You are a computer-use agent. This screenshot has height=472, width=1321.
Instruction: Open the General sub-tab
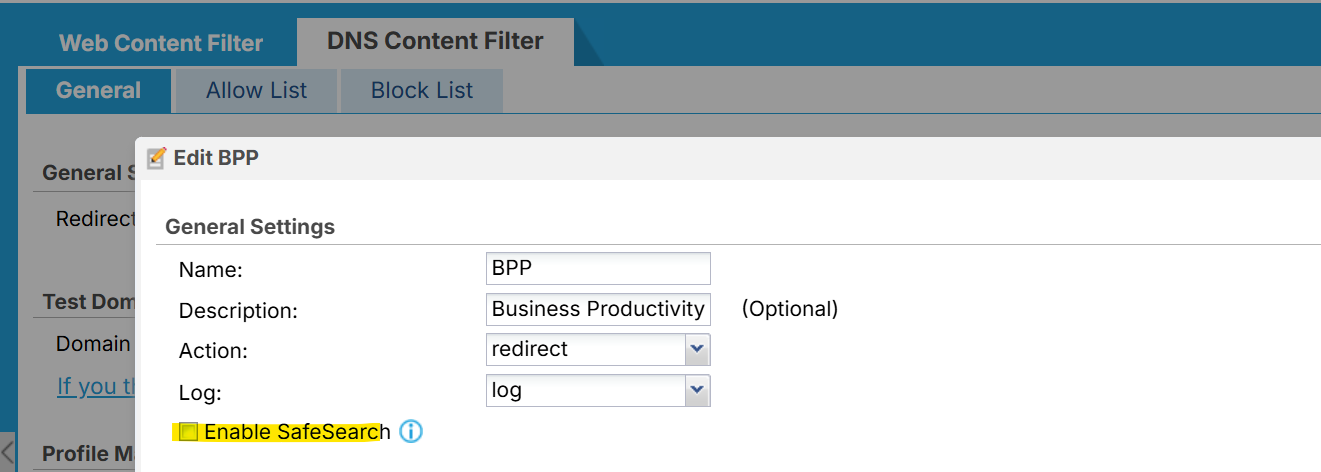[98, 90]
